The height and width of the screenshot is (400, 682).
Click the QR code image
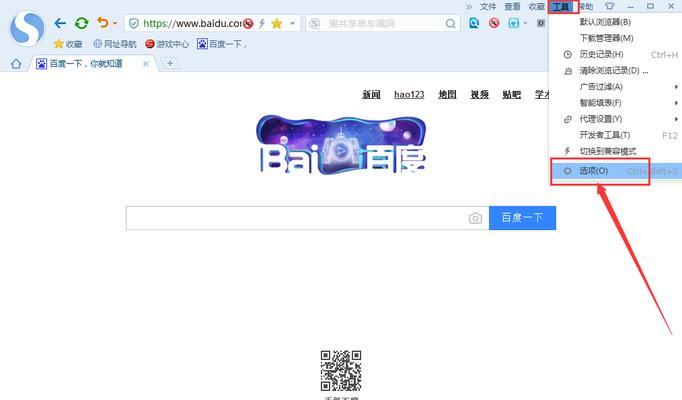point(341,371)
